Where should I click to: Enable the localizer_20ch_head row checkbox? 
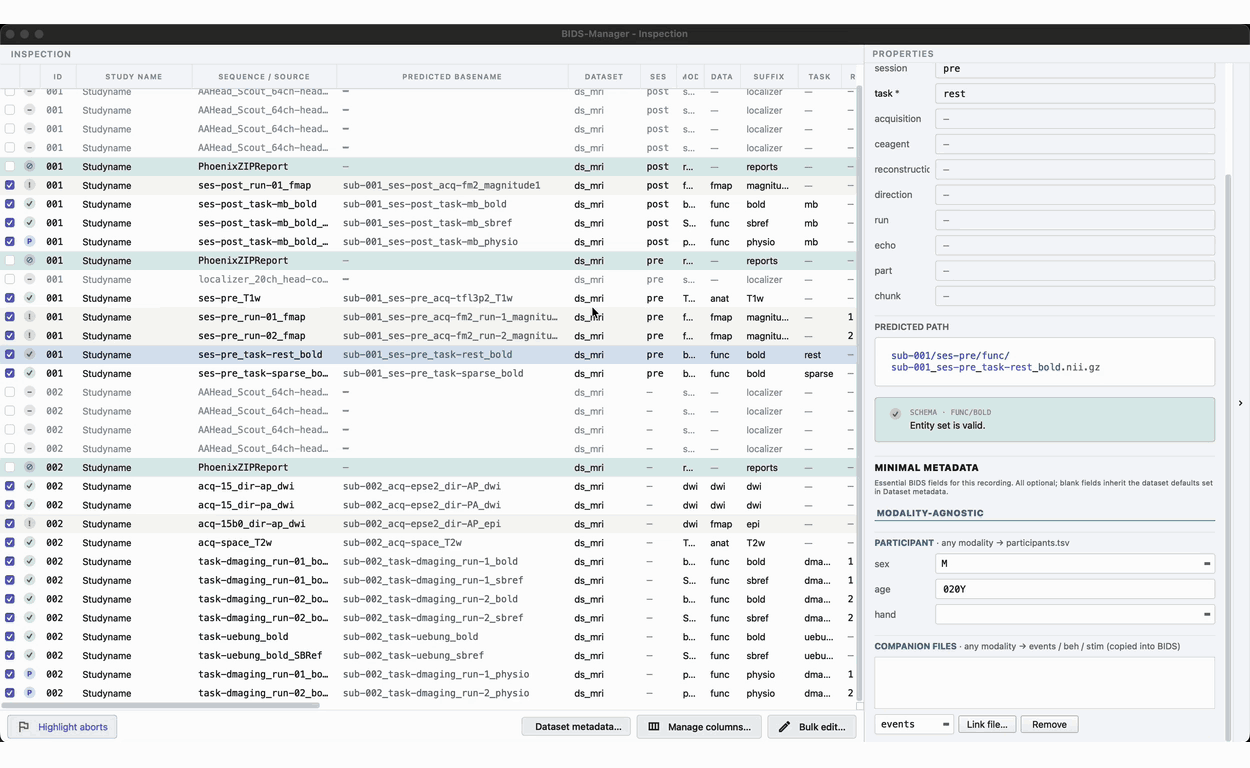click(x=10, y=279)
